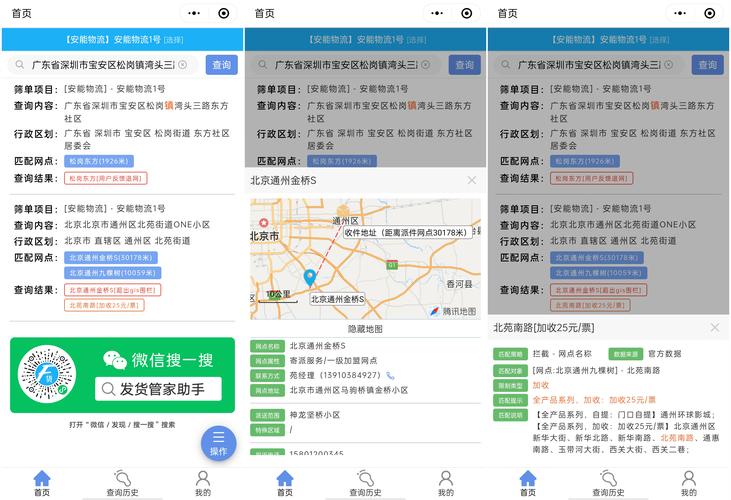This screenshot has height=500, width=731.
Task: Click the WeChat logo next to 微信搜一搜
Action: coord(115,360)
